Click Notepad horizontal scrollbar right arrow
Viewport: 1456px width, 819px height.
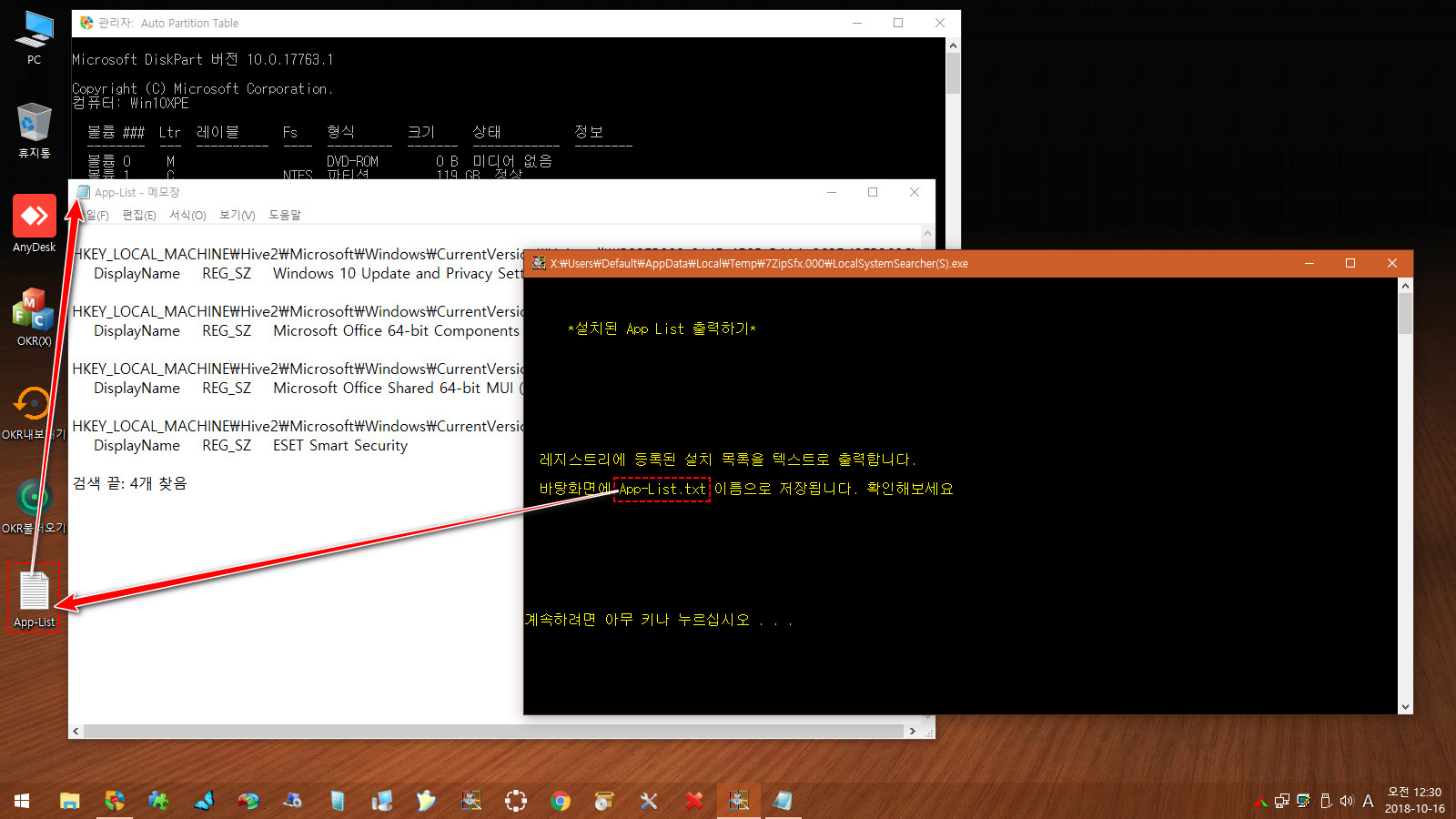(913, 731)
